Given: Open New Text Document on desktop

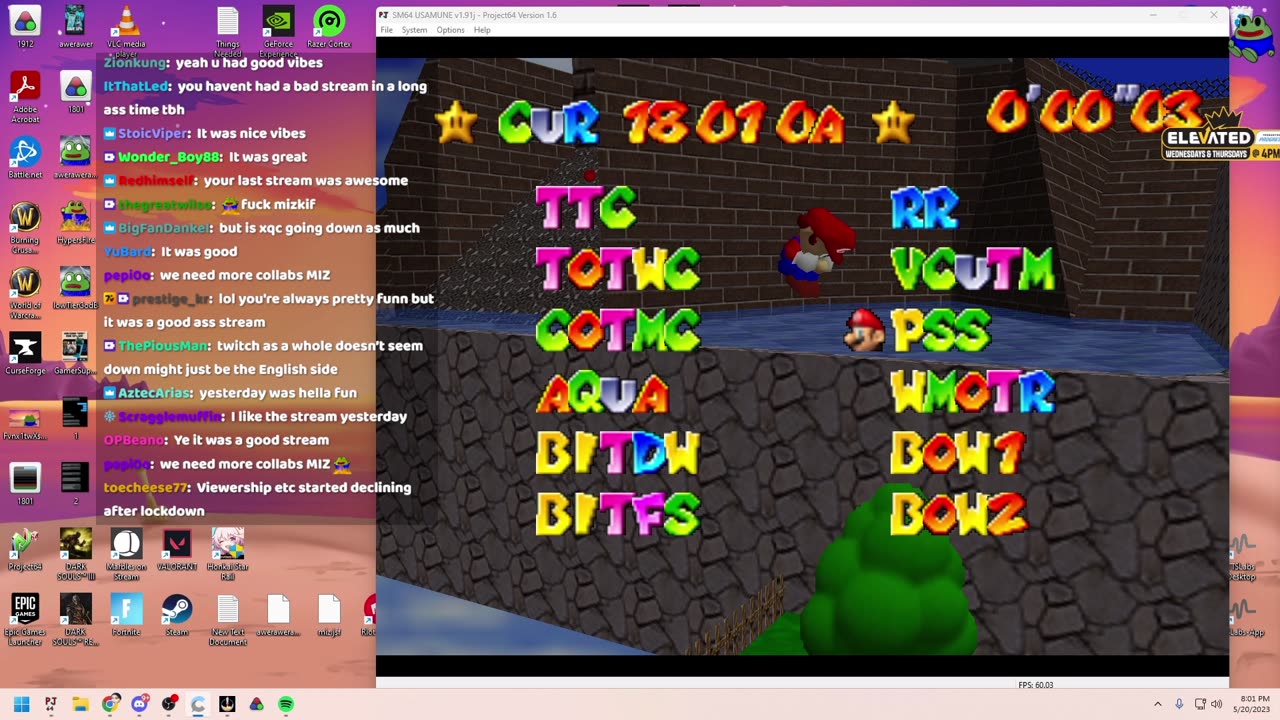Looking at the screenshot, I should (228, 618).
